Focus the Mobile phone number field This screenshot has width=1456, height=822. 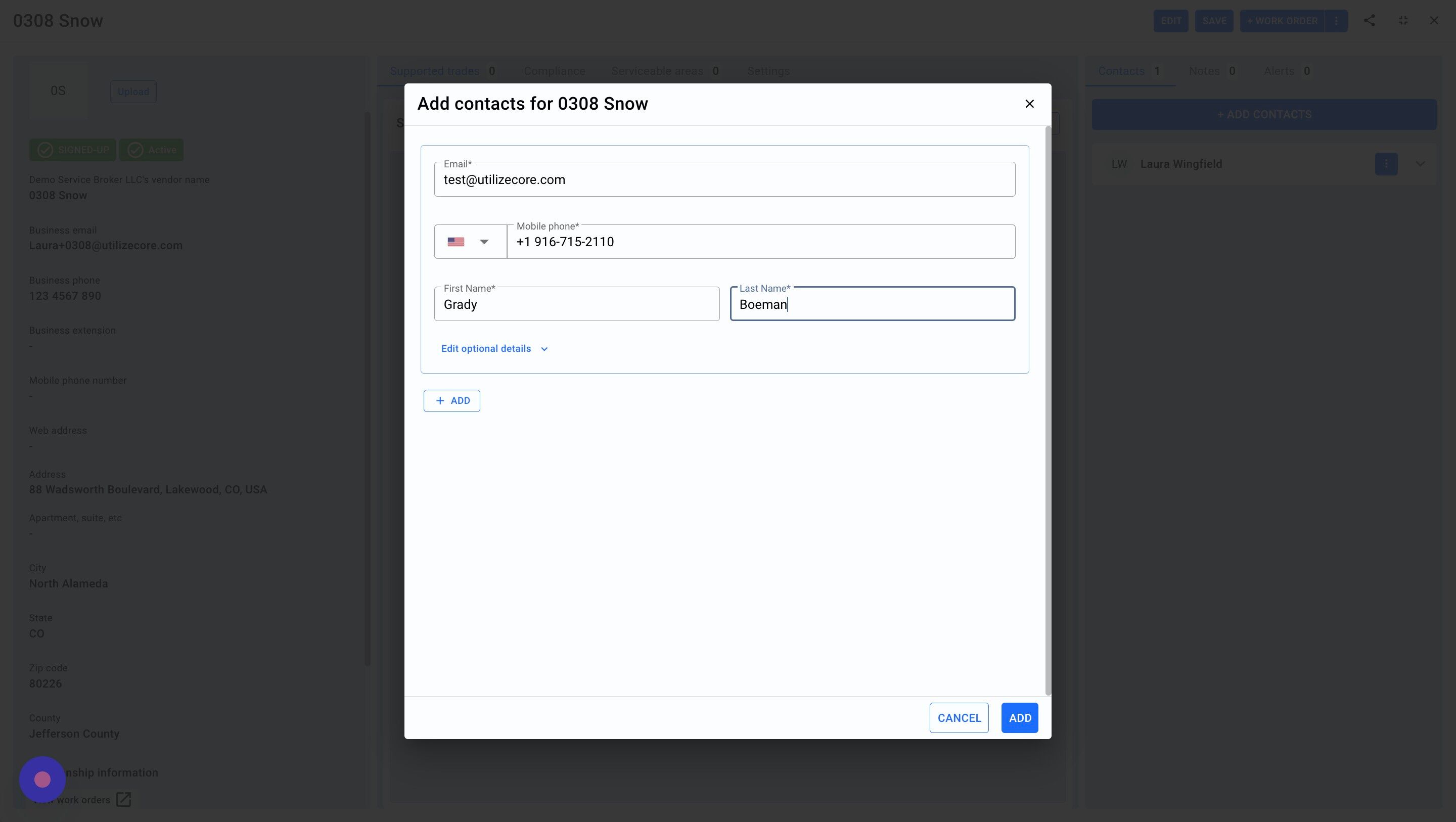(760, 243)
